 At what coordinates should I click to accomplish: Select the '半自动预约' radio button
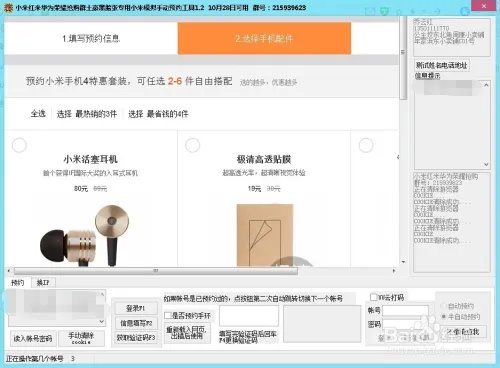pos(444,316)
